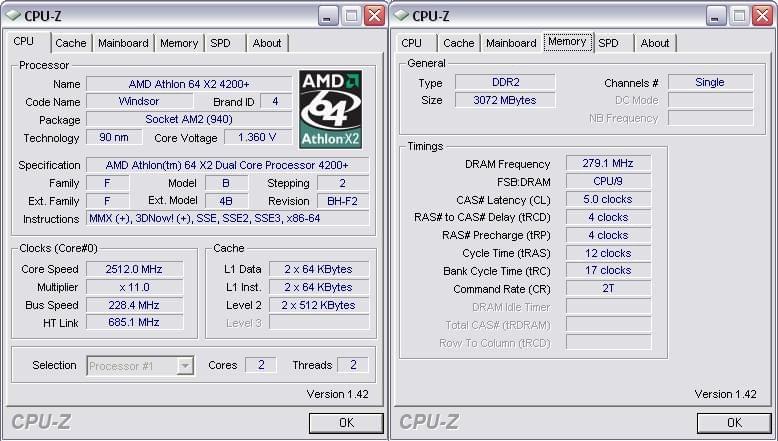Switch to Mainboard tab in left CPU-Z window
Screen dimensions: 778x441
point(123,43)
